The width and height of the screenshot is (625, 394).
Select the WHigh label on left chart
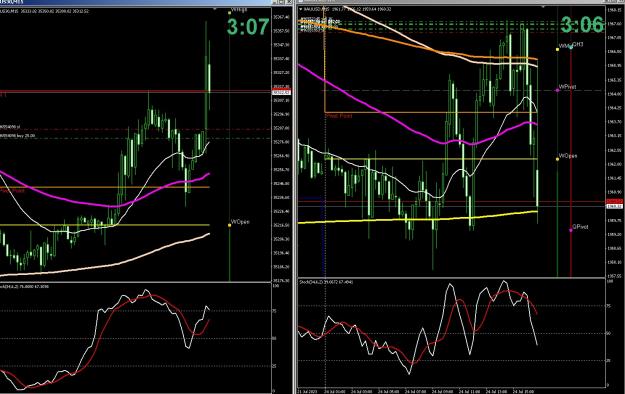click(x=239, y=9)
